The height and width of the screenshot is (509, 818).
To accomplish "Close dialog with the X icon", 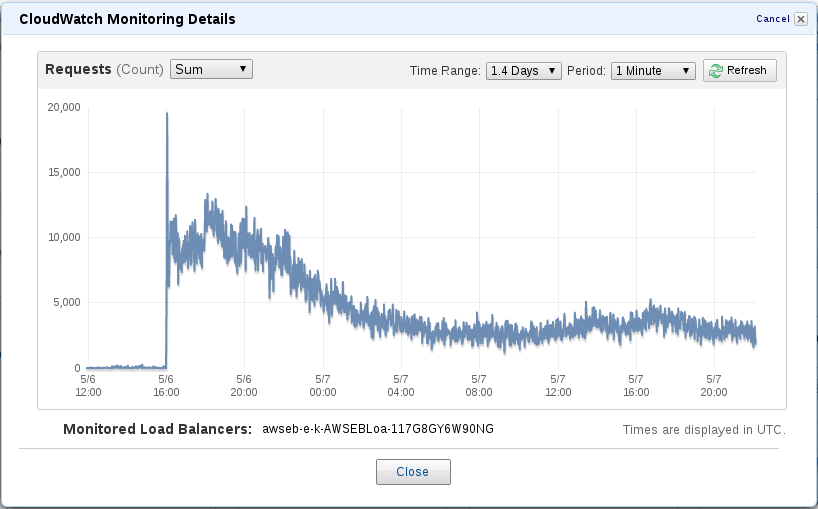I will coord(801,19).
